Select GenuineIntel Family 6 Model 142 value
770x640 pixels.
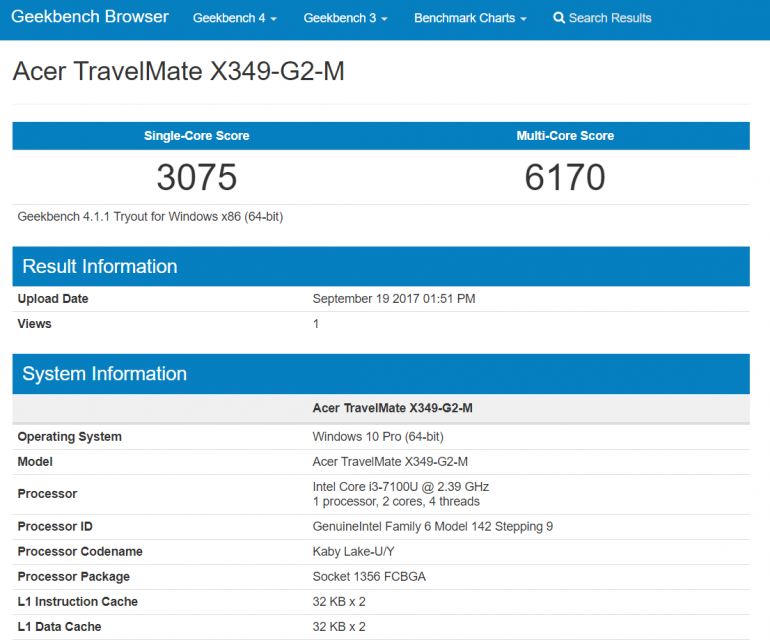433,527
